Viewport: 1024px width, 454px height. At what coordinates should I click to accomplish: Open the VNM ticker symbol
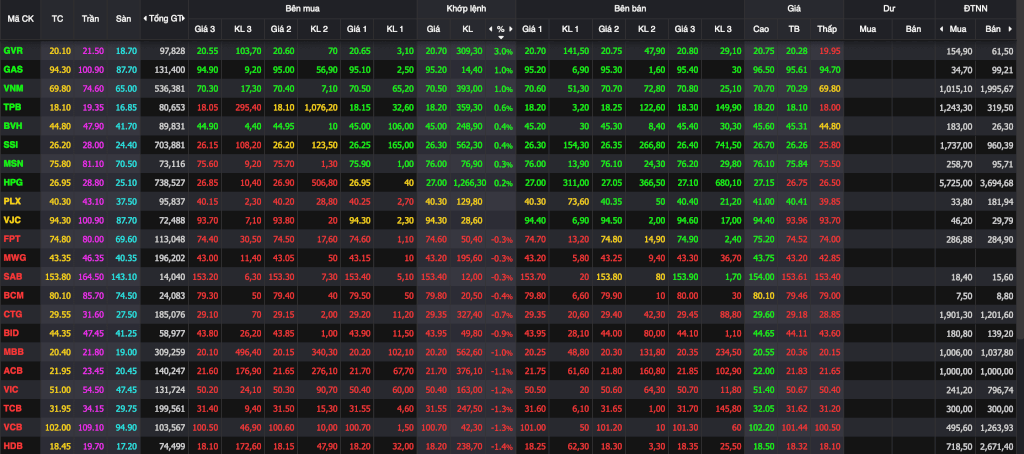point(13,88)
